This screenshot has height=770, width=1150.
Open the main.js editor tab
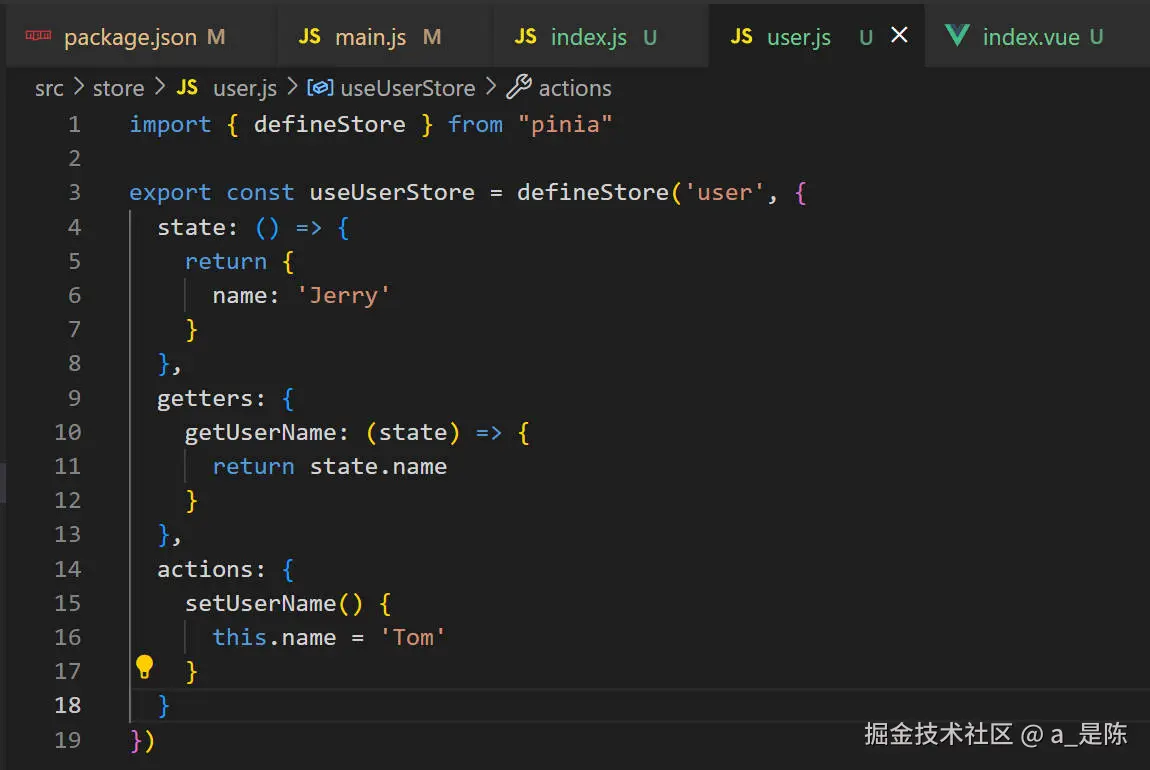(x=384, y=37)
